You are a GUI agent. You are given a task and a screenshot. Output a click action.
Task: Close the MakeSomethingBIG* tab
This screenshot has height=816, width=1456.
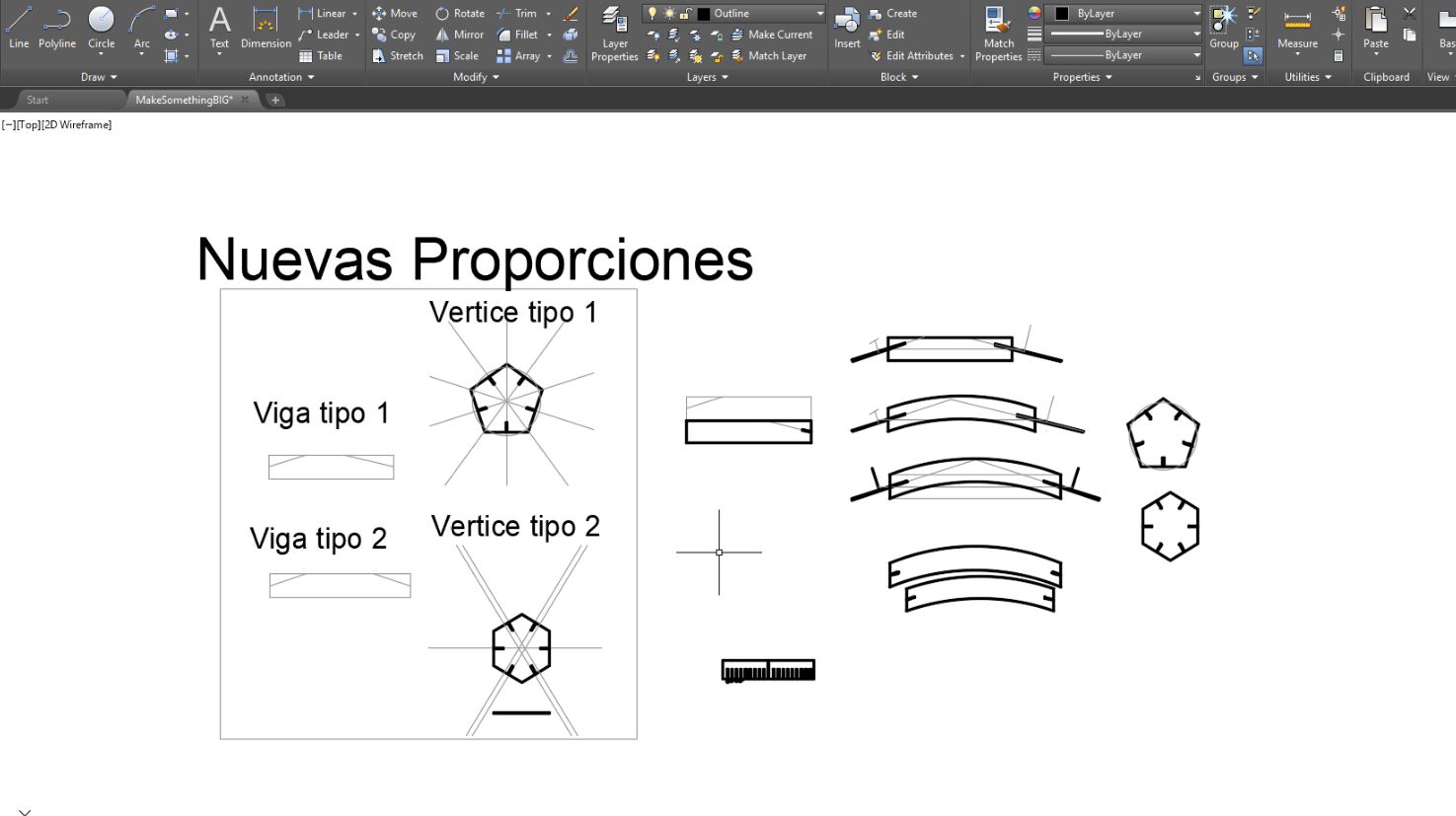tap(245, 100)
